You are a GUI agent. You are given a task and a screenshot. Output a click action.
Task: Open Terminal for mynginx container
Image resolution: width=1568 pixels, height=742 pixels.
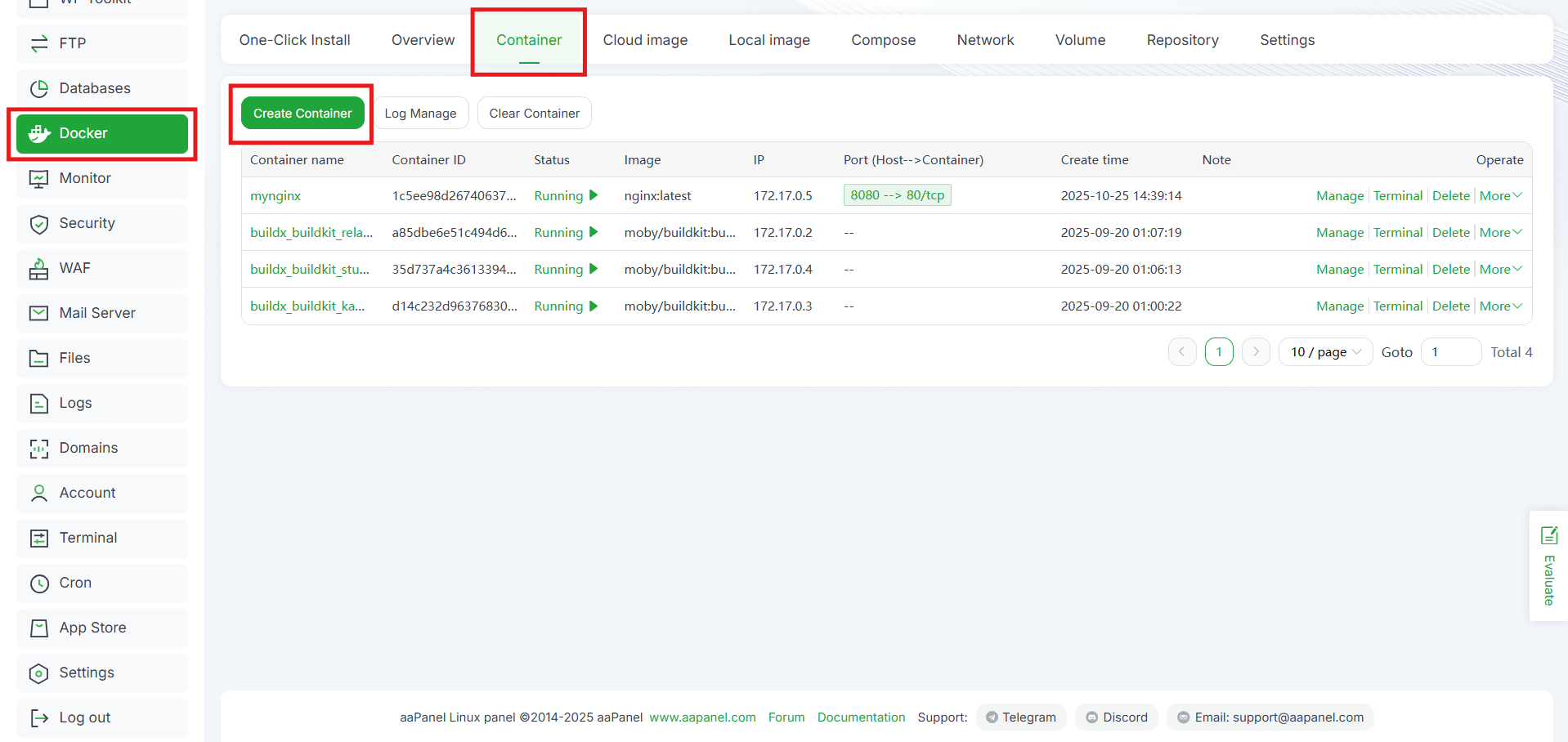pos(1398,195)
